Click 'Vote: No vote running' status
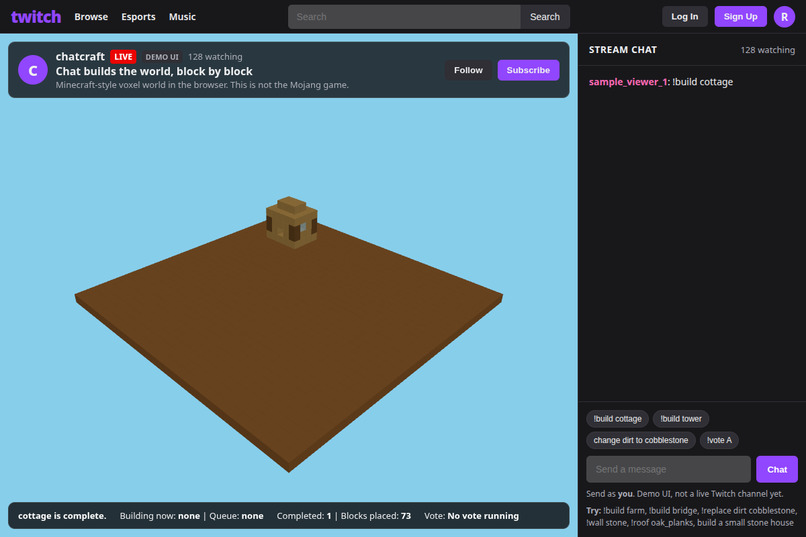806x537 pixels. [x=471, y=516]
